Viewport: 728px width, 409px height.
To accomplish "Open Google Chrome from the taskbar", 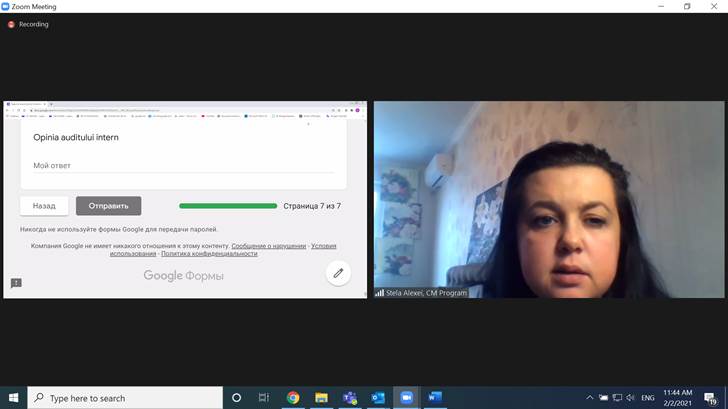I will (293, 398).
